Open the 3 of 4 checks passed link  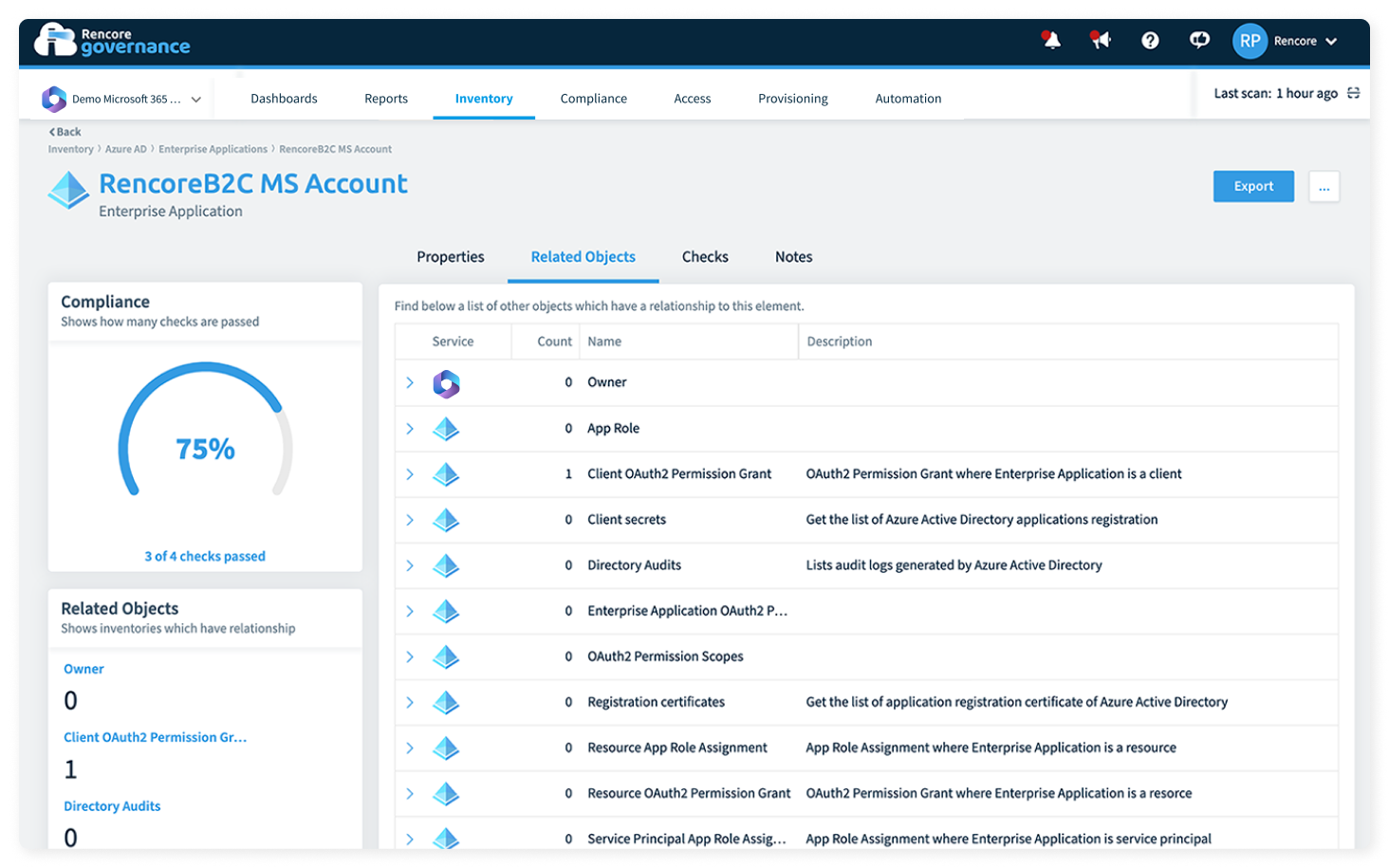tap(205, 557)
